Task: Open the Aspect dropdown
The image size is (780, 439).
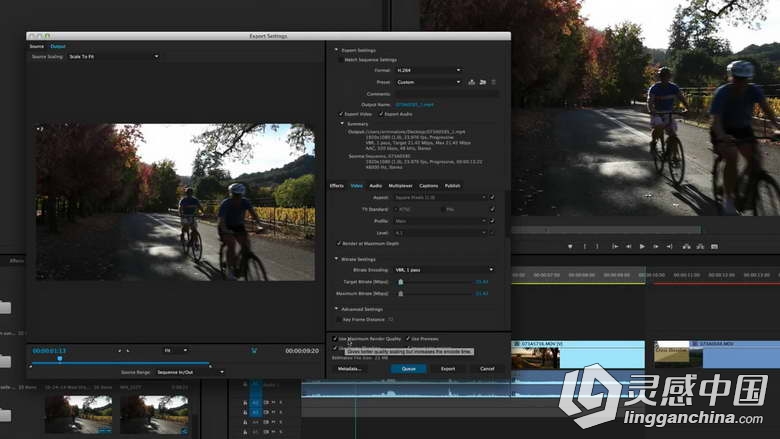Action: 440,197
